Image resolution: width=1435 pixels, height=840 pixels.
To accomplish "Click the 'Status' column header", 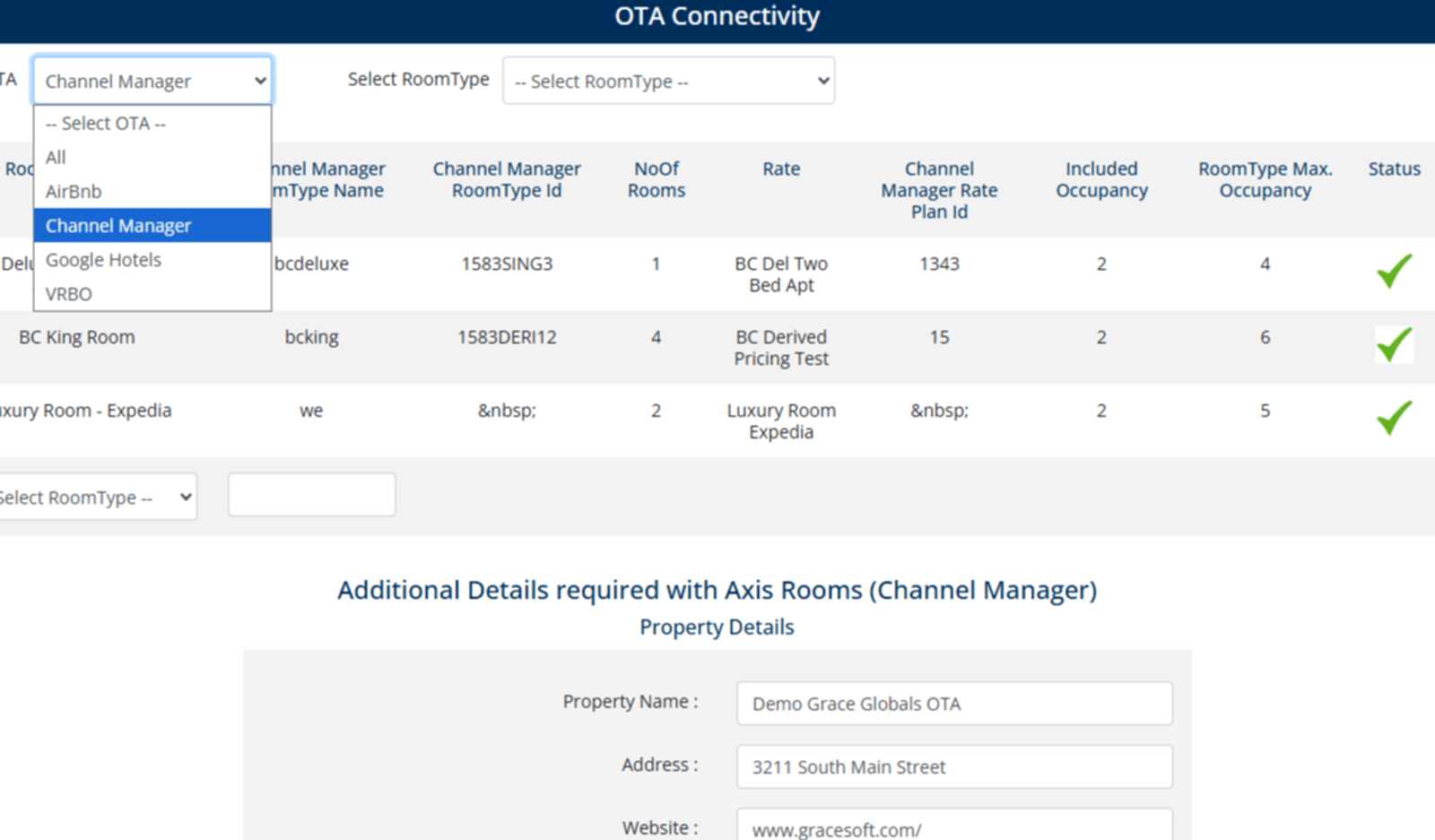I will 1394,169.
